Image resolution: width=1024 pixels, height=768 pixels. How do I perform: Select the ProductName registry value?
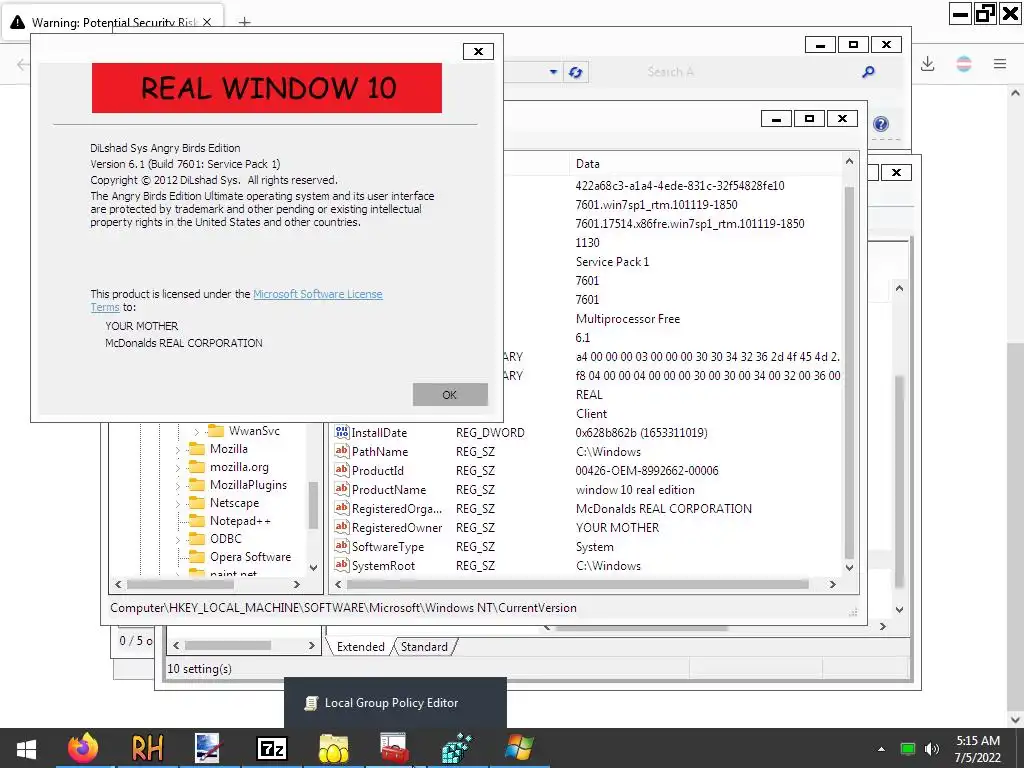coord(389,490)
